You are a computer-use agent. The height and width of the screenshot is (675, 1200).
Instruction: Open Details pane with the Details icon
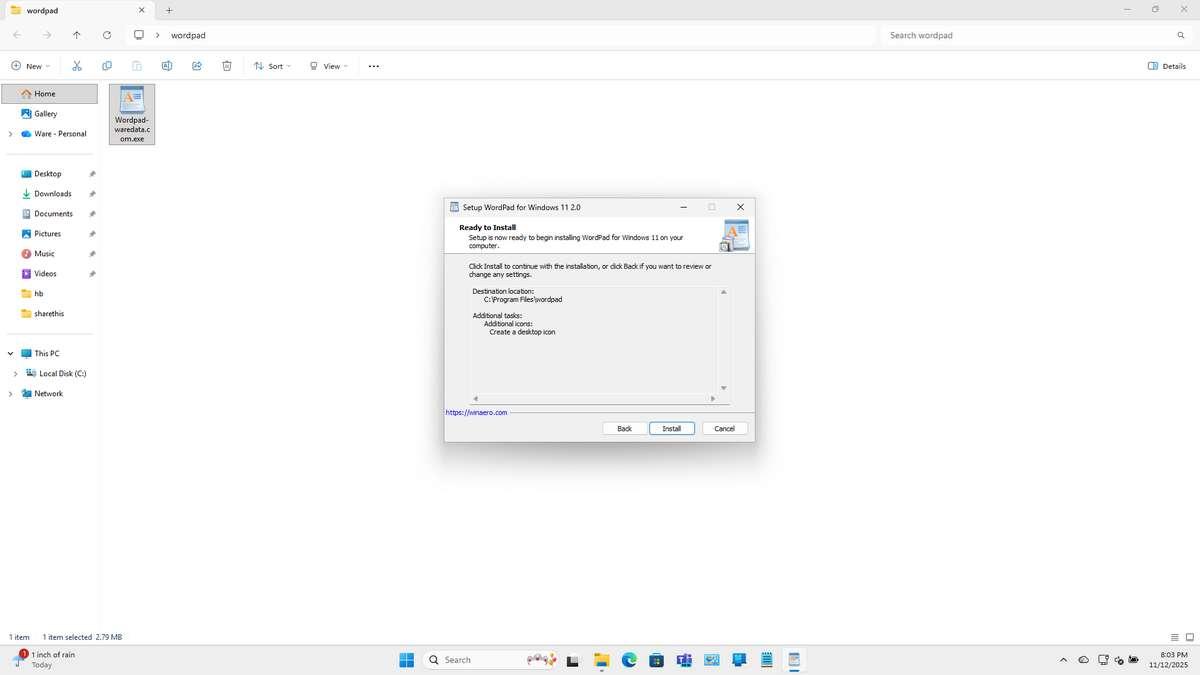click(1166, 65)
